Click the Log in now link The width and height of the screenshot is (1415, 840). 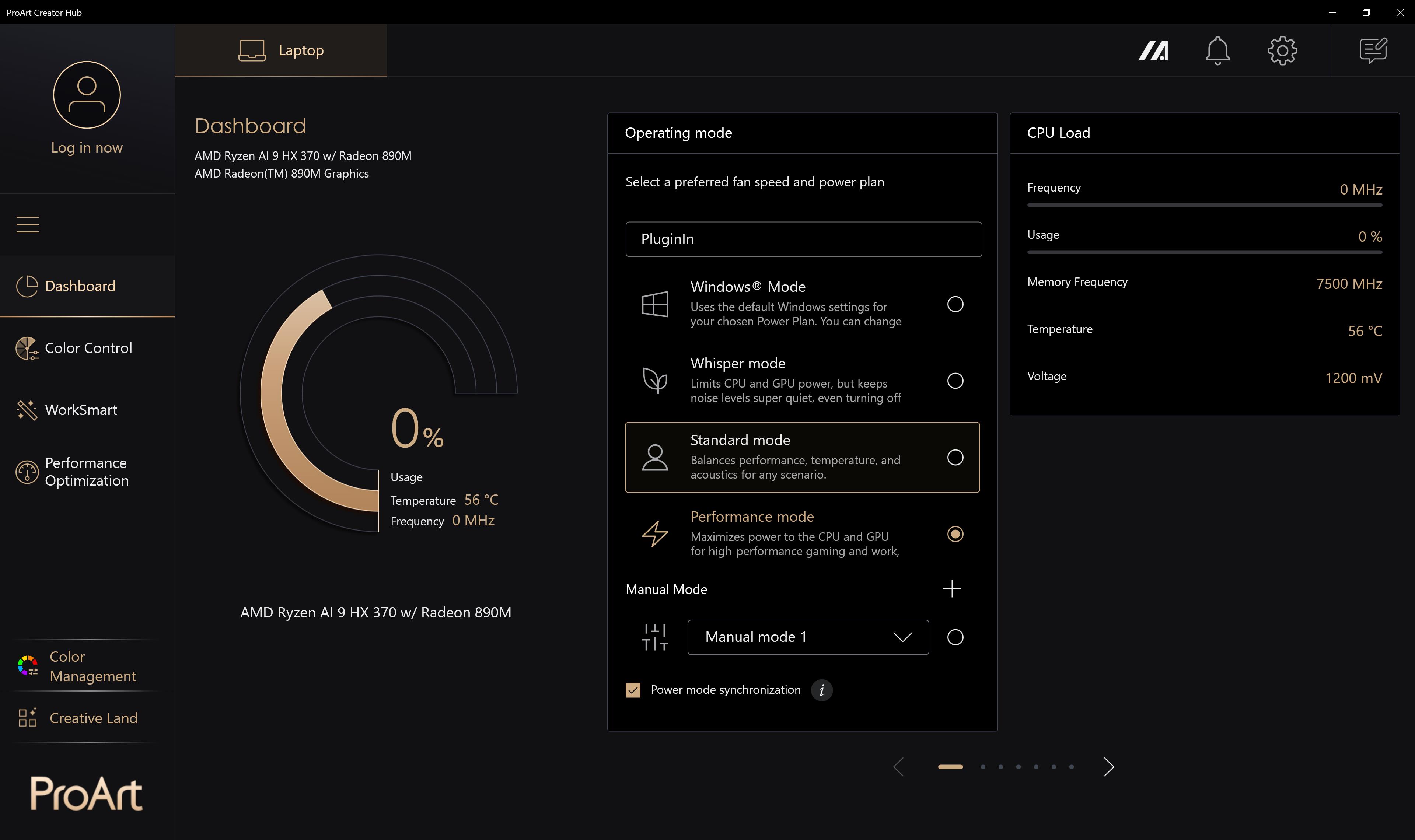(87, 148)
